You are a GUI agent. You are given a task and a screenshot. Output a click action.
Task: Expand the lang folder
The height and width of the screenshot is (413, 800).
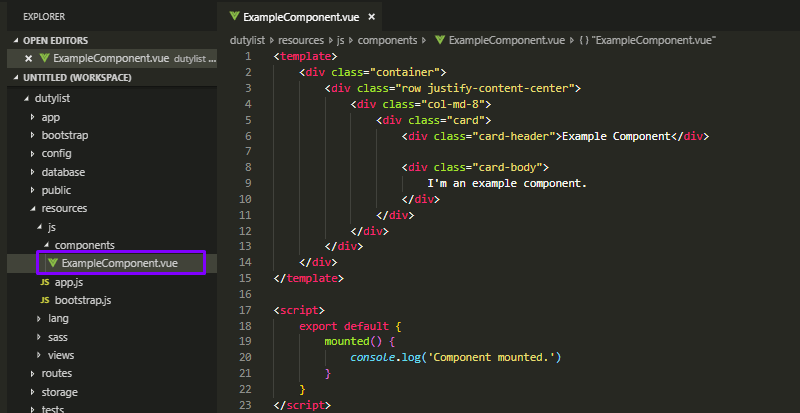pyautogui.click(x=40, y=319)
